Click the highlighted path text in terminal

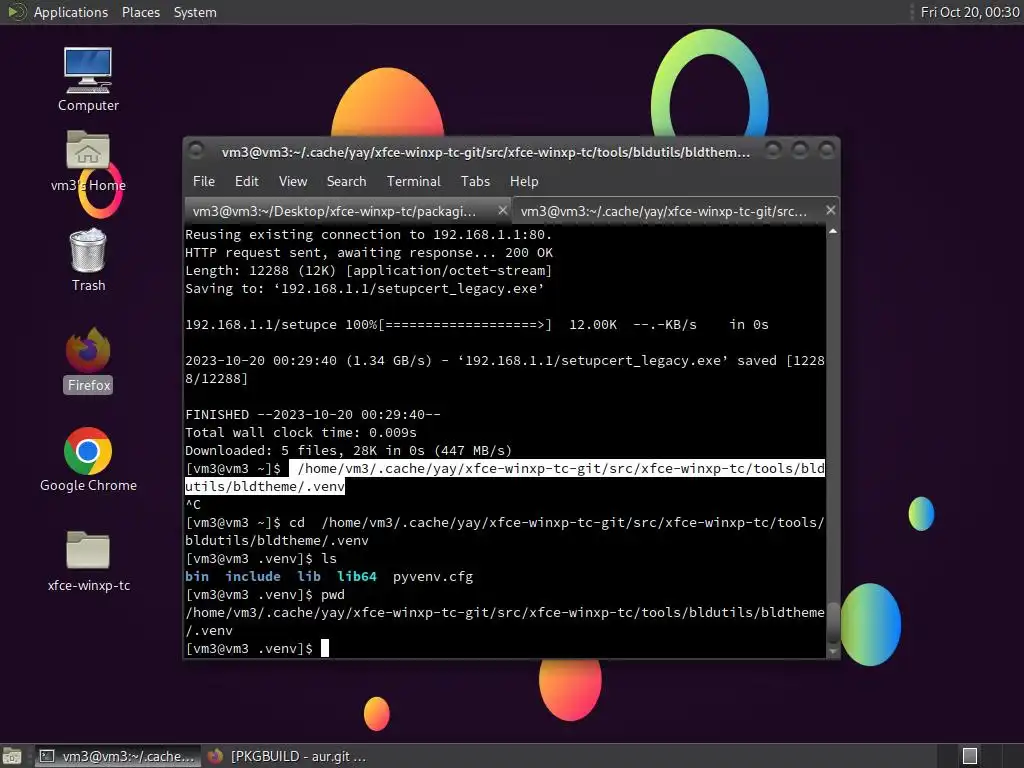pos(505,477)
